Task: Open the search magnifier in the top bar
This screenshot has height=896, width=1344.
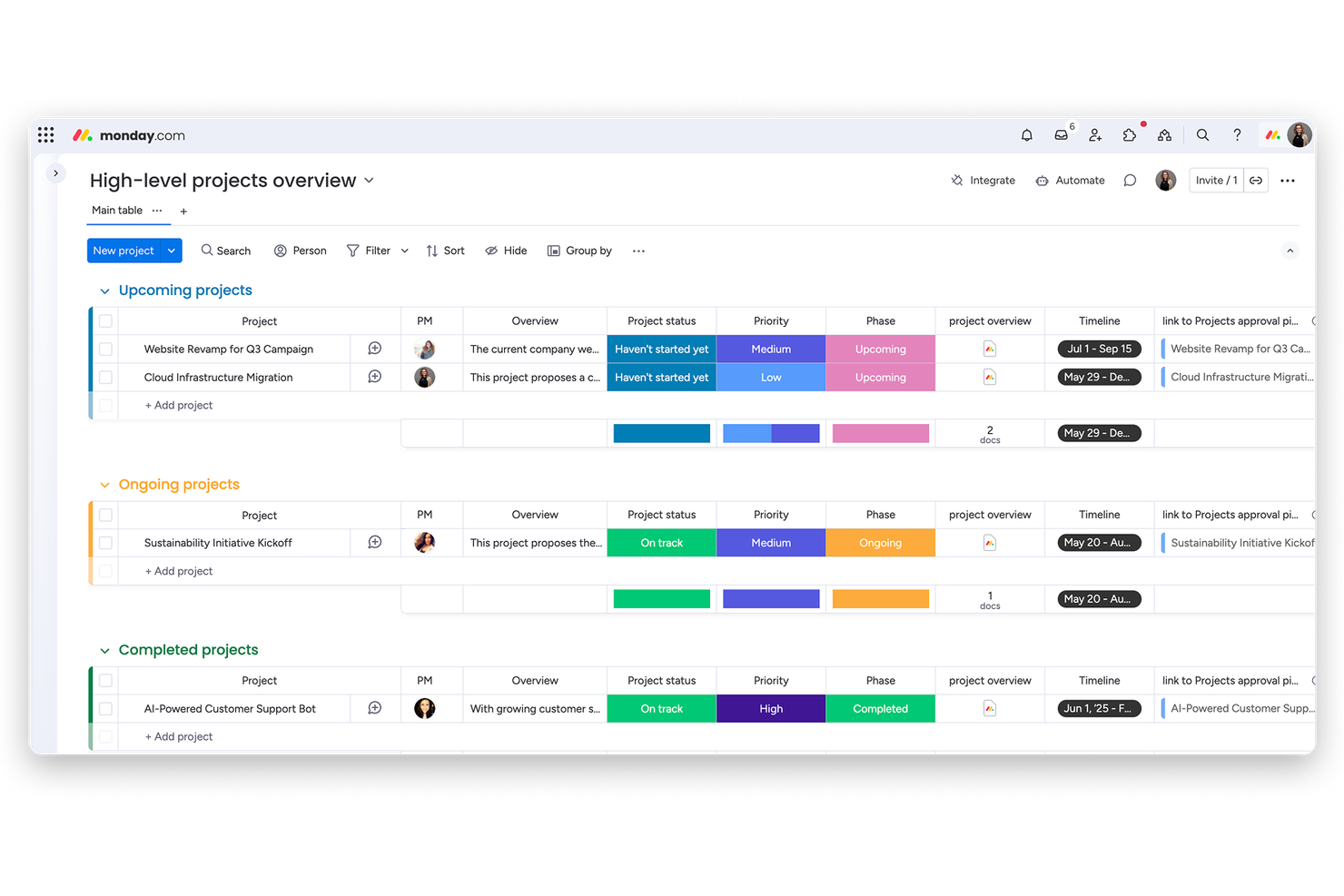Action: (1202, 134)
